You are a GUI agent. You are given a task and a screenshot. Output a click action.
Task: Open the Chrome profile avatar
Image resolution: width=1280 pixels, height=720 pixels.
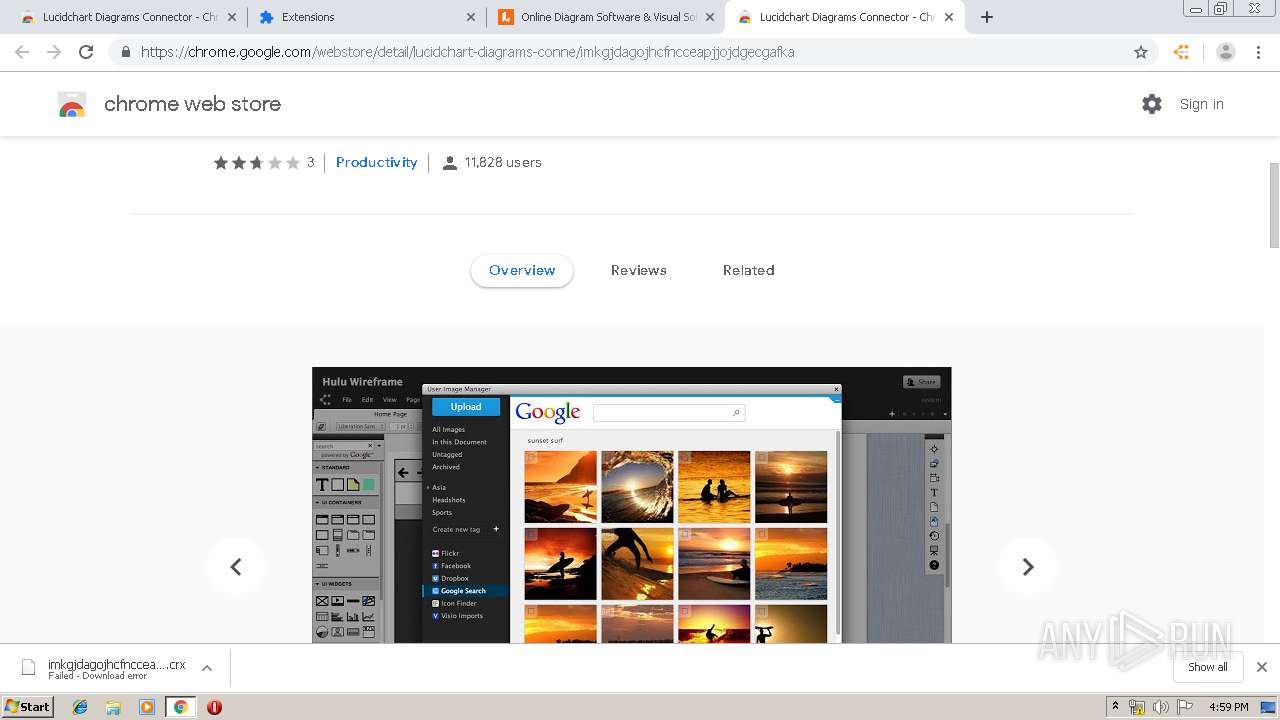pyautogui.click(x=1226, y=52)
